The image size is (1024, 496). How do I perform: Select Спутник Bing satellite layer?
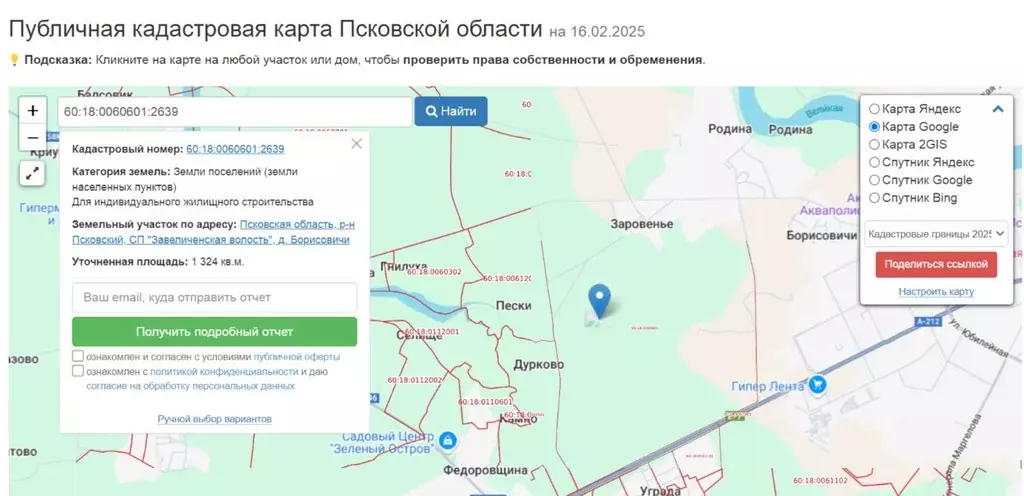coord(874,198)
